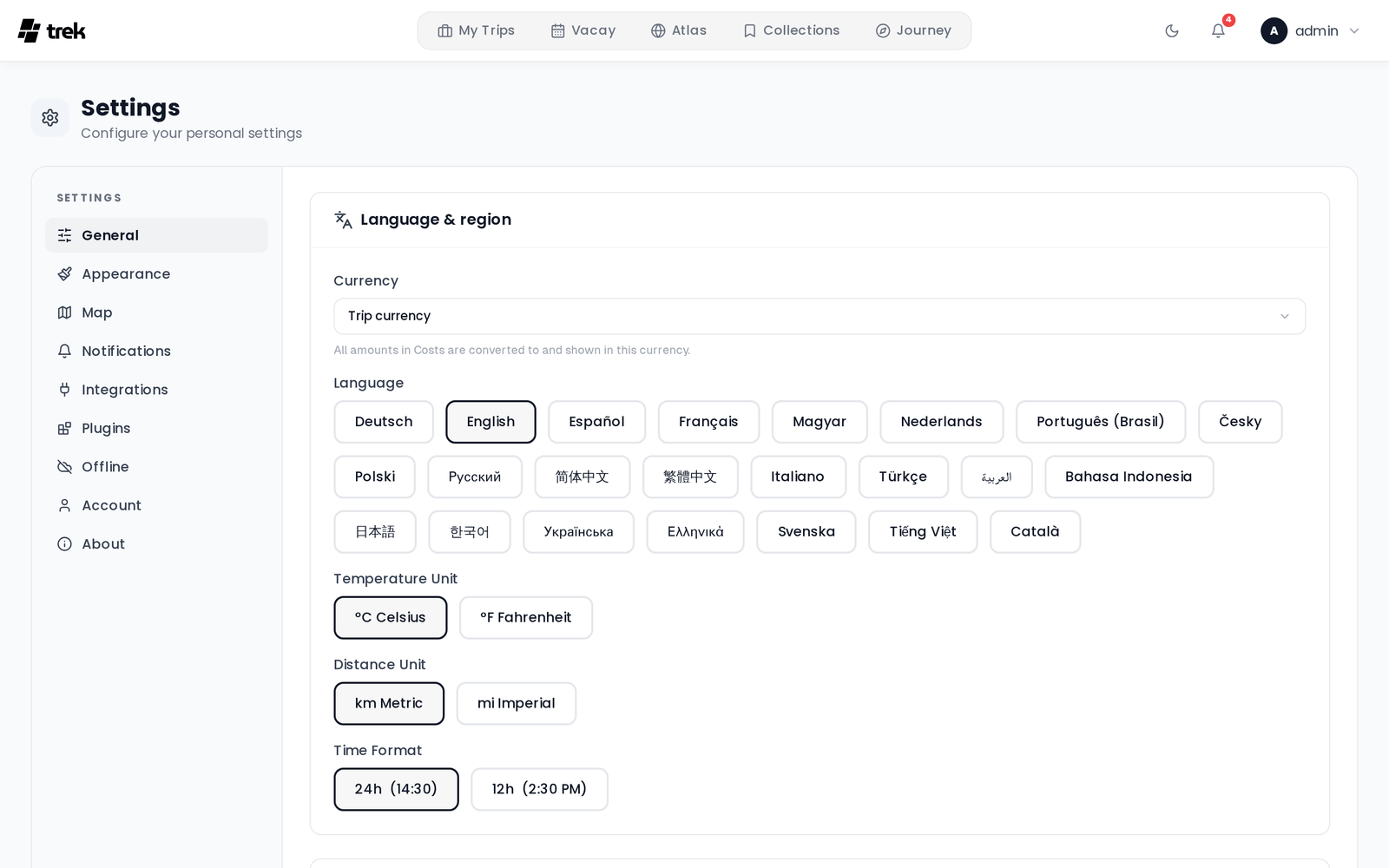Open About settings section

pos(156,544)
